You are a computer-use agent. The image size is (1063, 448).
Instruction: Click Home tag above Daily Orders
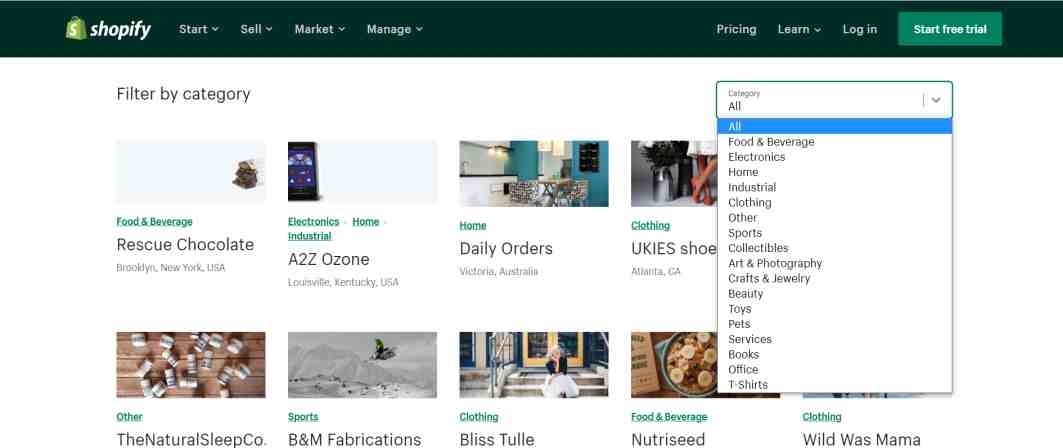tap(473, 226)
